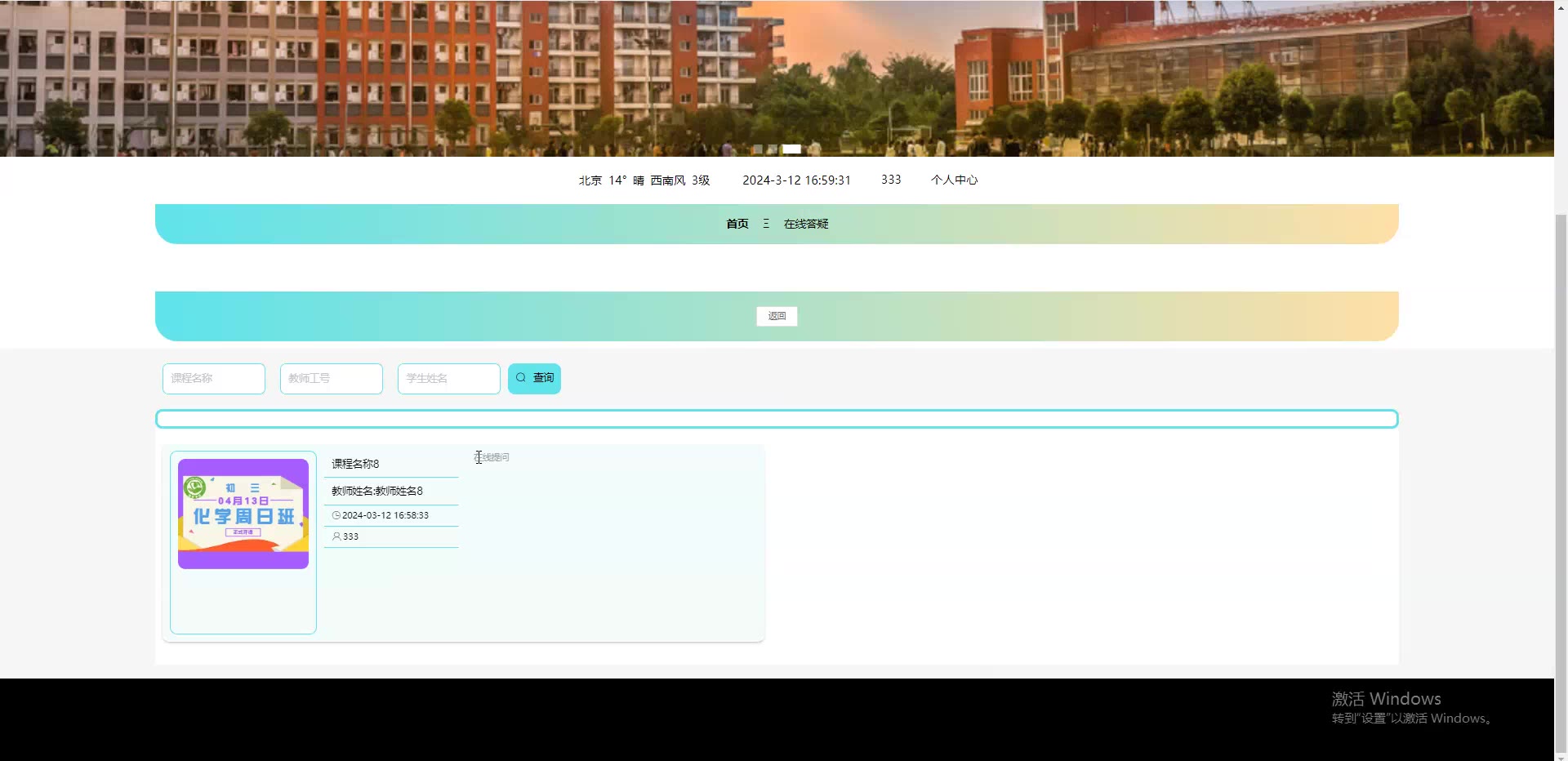This screenshot has height=761, width=1568.
Task: Open the 化学周日班 course thumbnail
Action: tap(243, 514)
